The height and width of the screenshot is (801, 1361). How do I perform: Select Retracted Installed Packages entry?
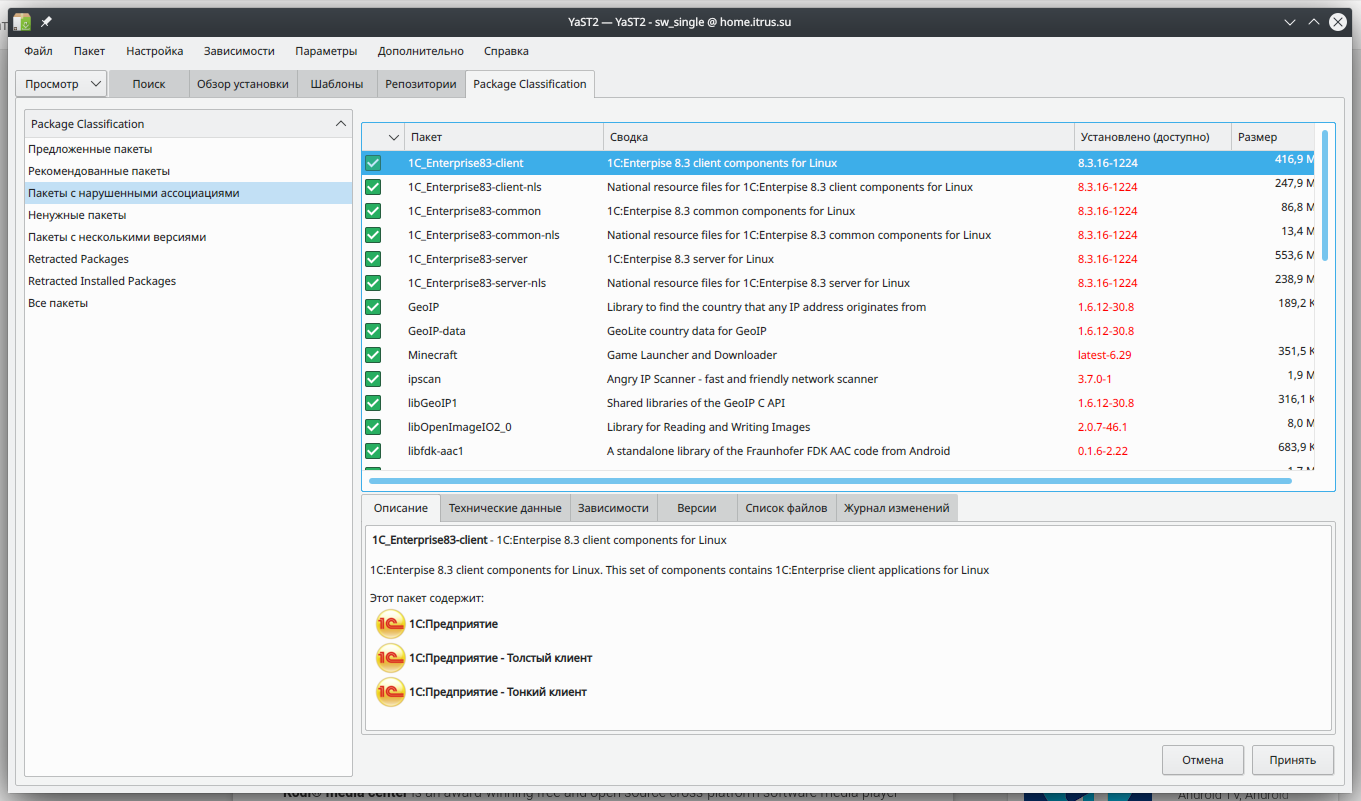pos(189,281)
